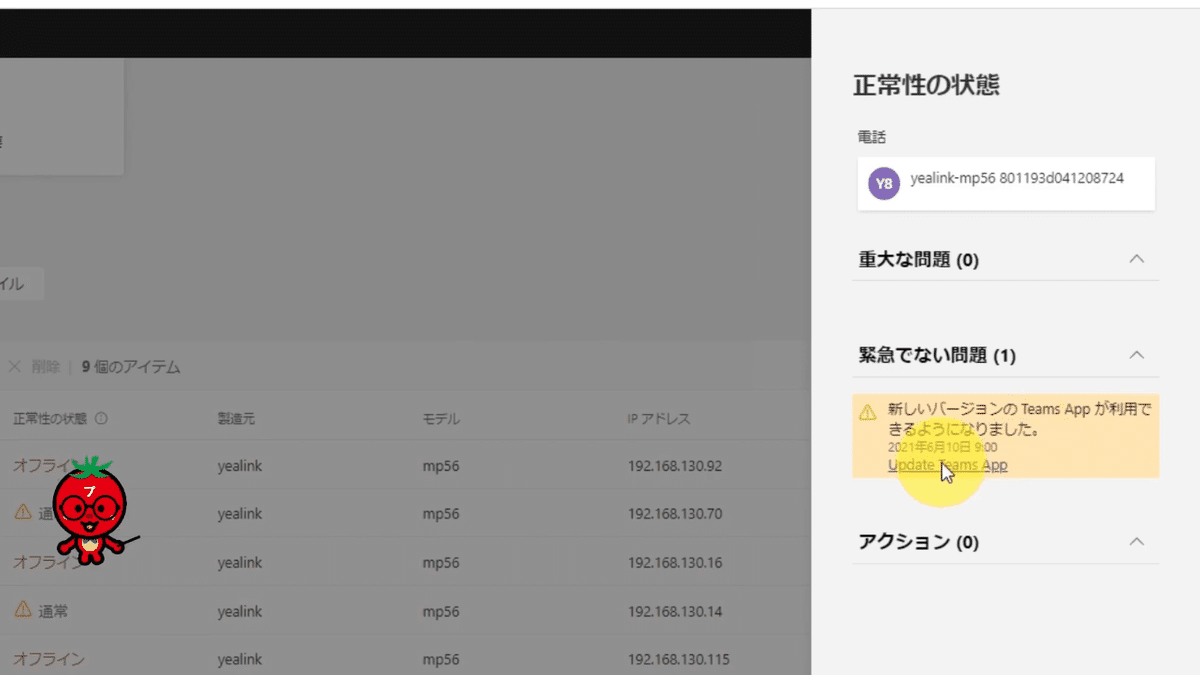This screenshot has width=1200, height=675.
Task: Click yealink in the 192.168.130.115 row
Action: click(x=240, y=659)
